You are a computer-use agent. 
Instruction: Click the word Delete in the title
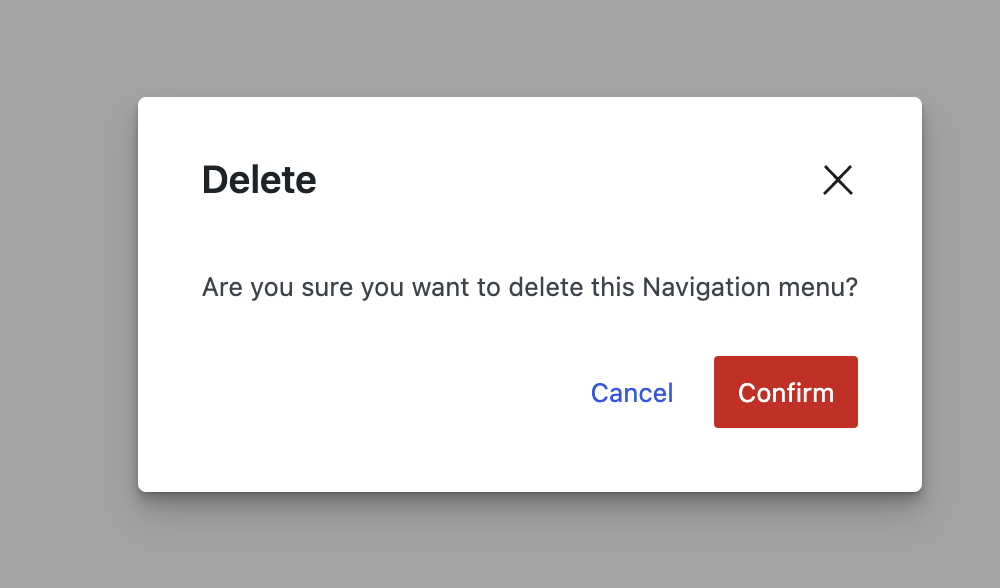click(x=259, y=180)
